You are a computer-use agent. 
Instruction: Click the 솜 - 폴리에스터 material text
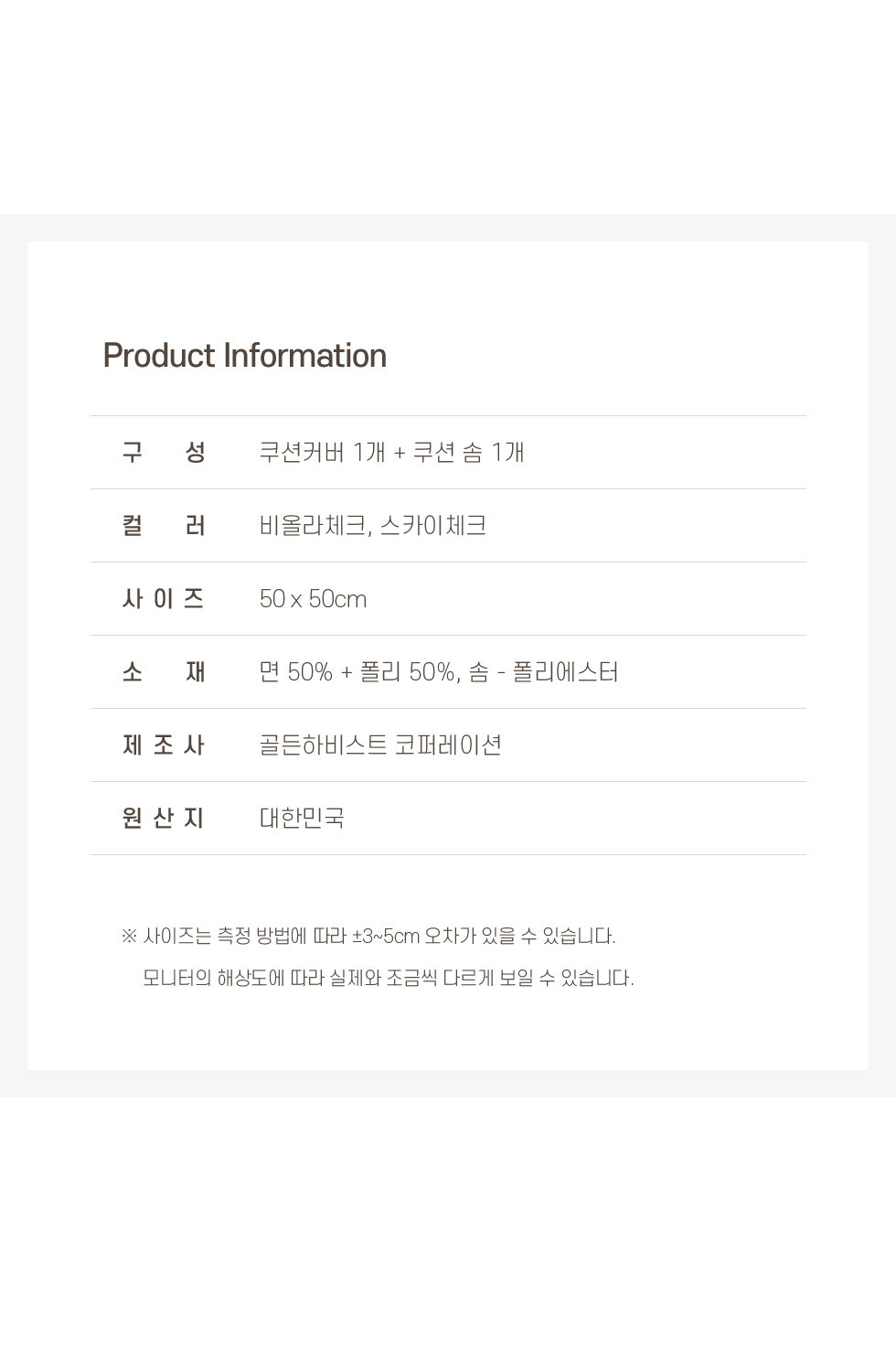point(543,672)
